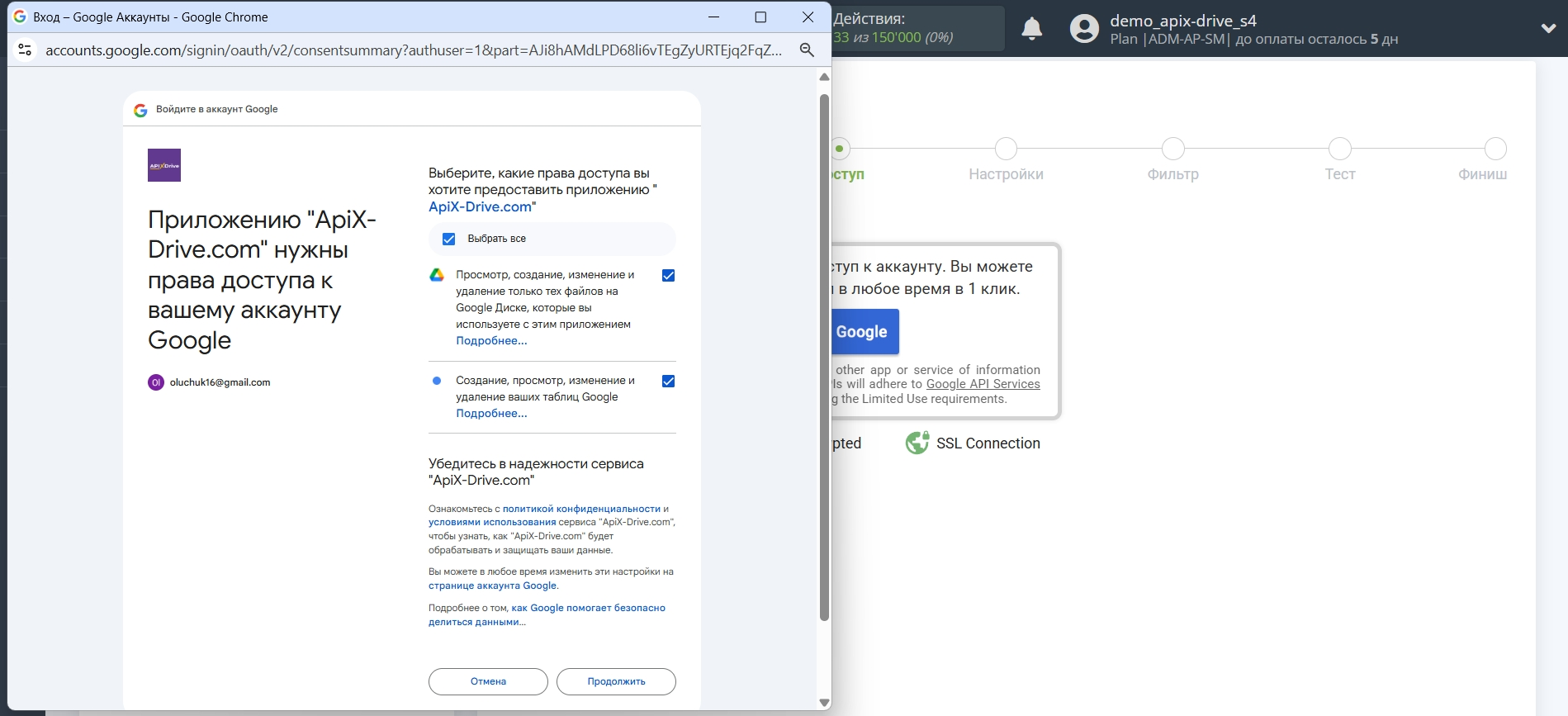1568x716 pixels.
Task: Go to the 'Тест' step
Action: click(x=1339, y=174)
